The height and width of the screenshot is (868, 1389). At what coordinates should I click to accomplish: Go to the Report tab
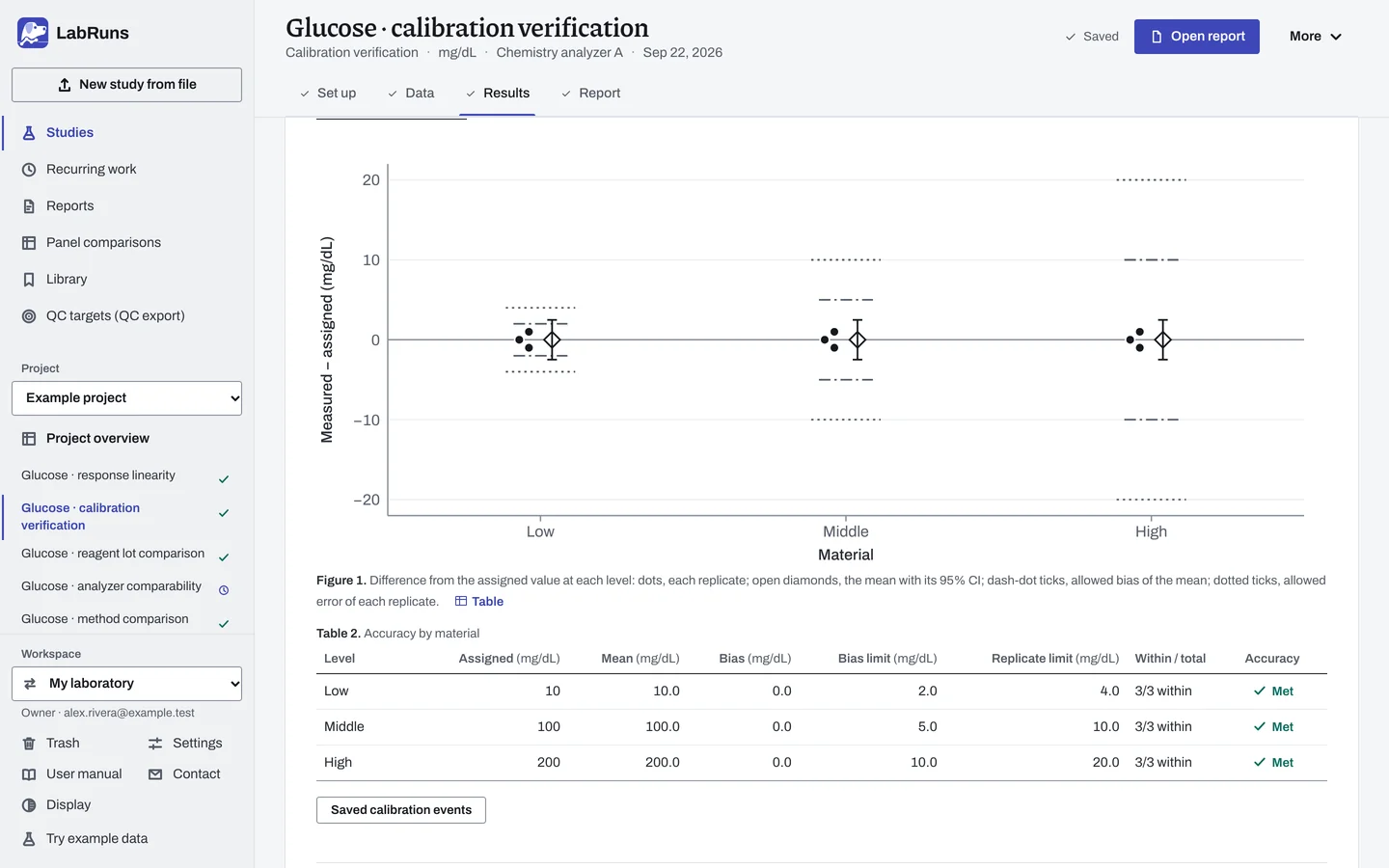[591, 94]
